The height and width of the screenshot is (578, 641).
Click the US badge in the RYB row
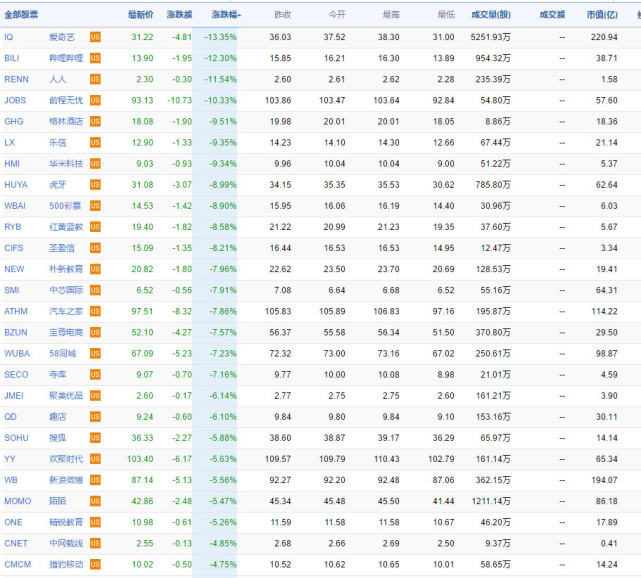[95, 227]
